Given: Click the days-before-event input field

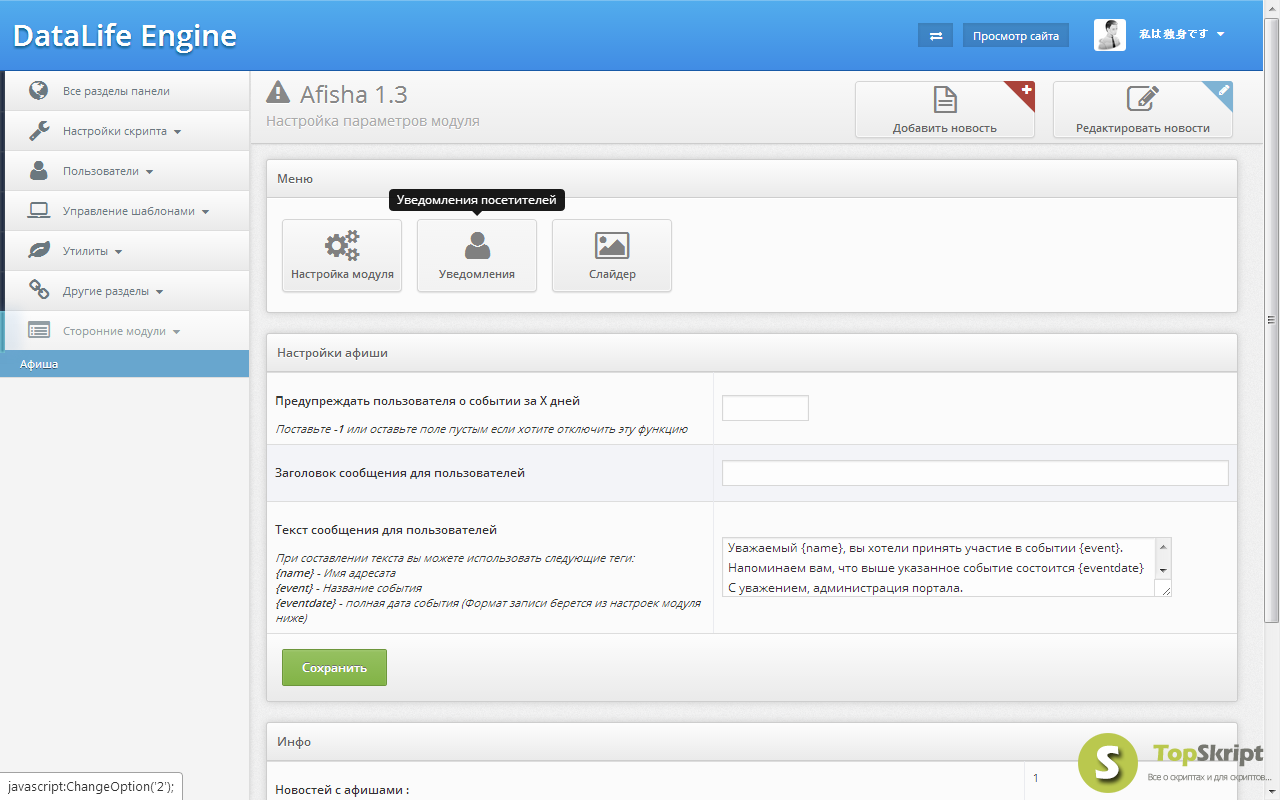Looking at the screenshot, I should 765,408.
